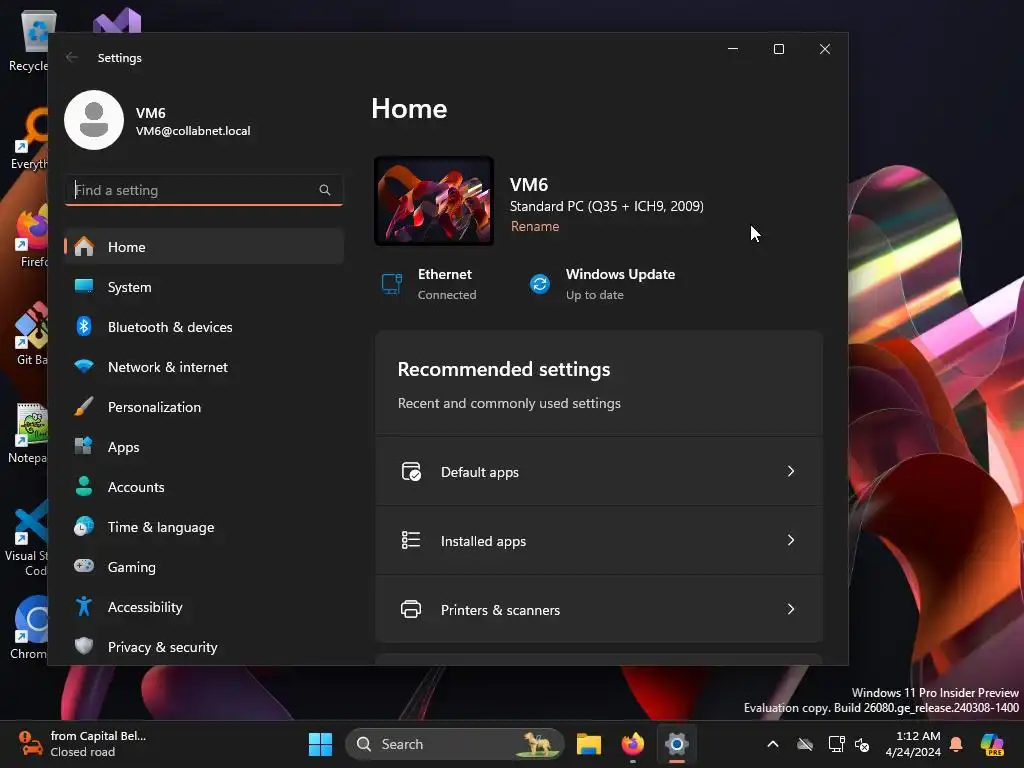The width and height of the screenshot is (1024, 768).
Task: Click the VM6 user avatar
Action: click(x=94, y=120)
